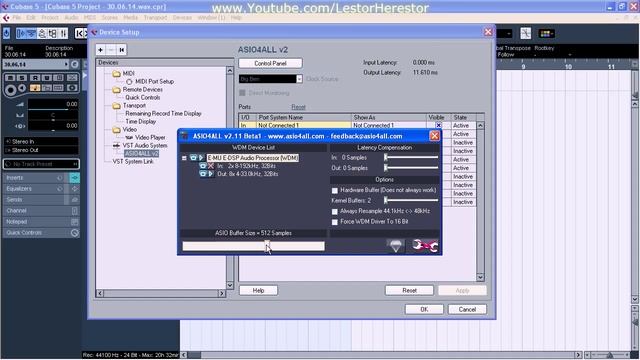
Task: Select Video Player in Devices tree
Action: pyautogui.click(x=150, y=138)
